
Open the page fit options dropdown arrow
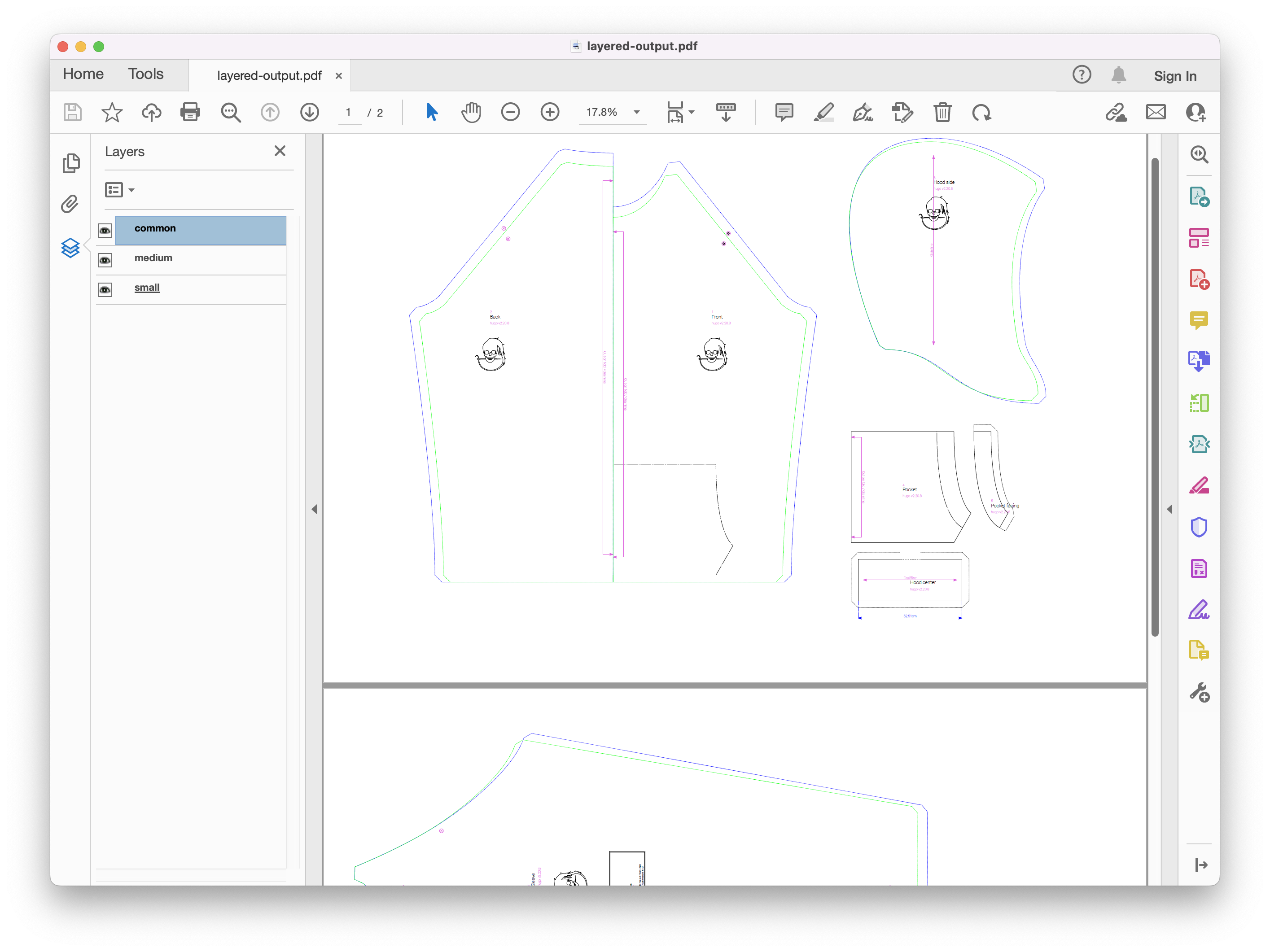(691, 113)
